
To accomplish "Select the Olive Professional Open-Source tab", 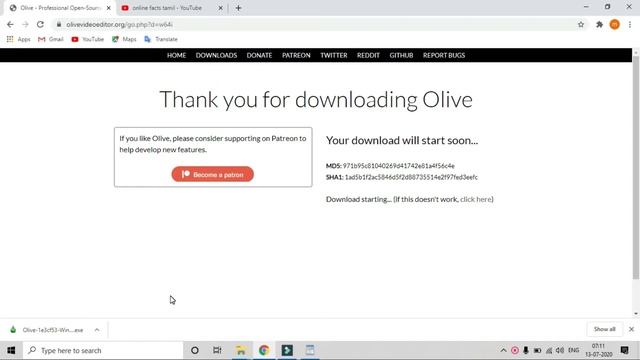I will (60, 8).
